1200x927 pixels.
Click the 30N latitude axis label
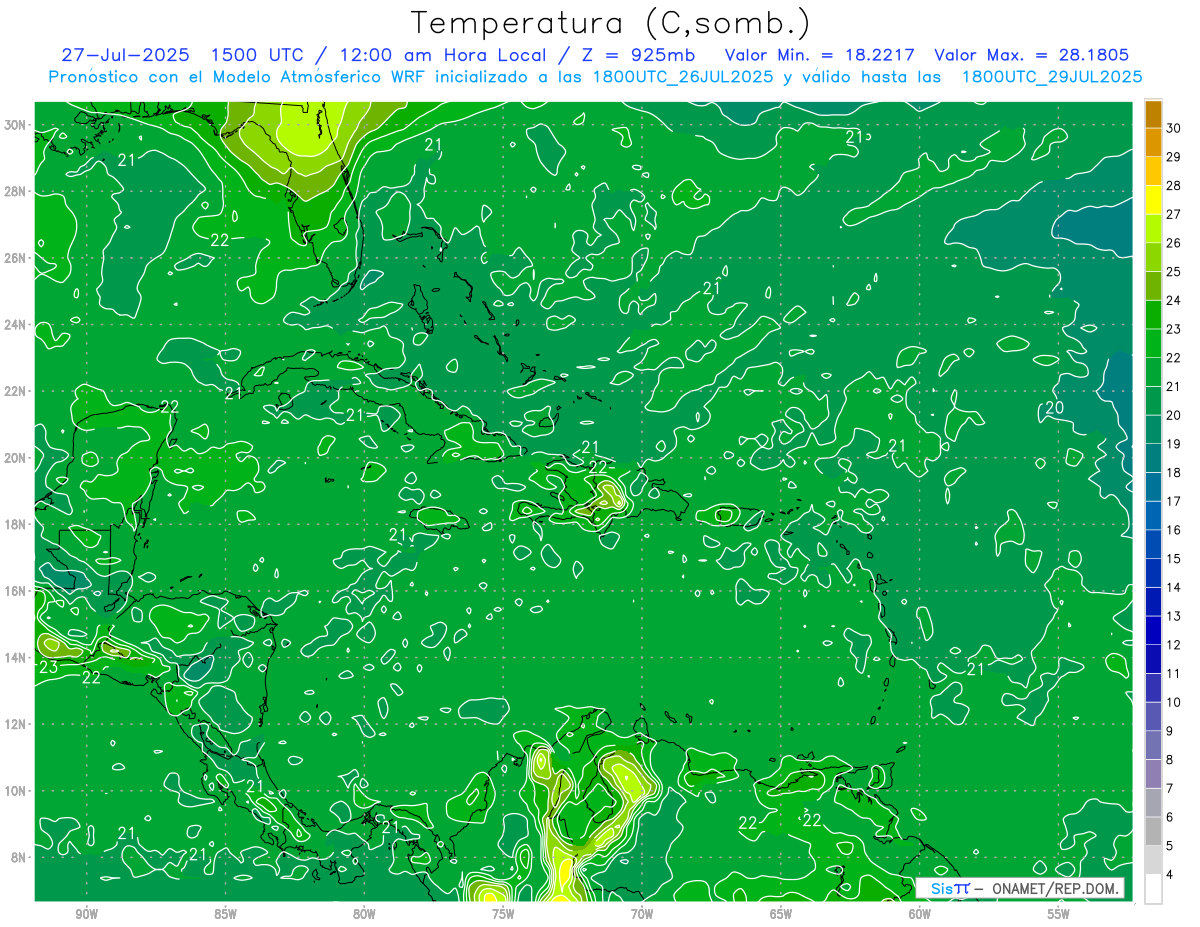coord(15,125)
